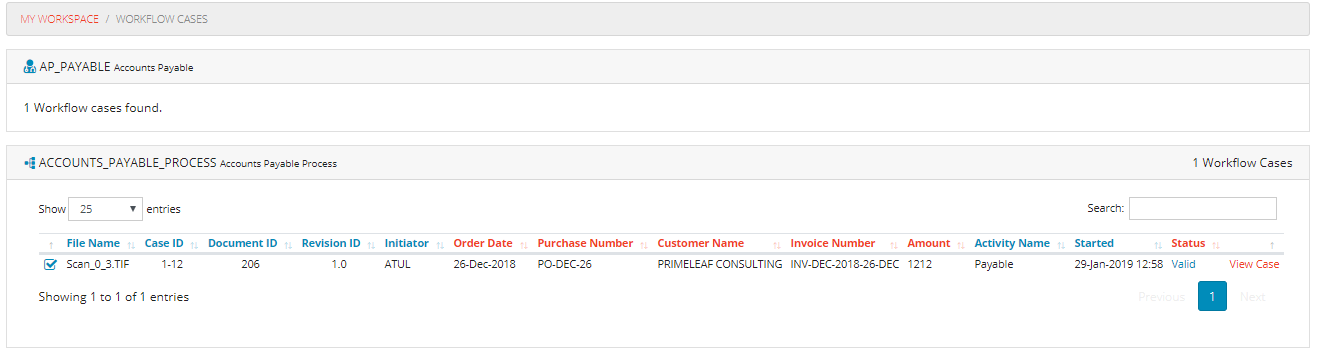Sort table by Order Date column
The width and height of the screenshot is (1319, 360).
[x=483, y=243]
